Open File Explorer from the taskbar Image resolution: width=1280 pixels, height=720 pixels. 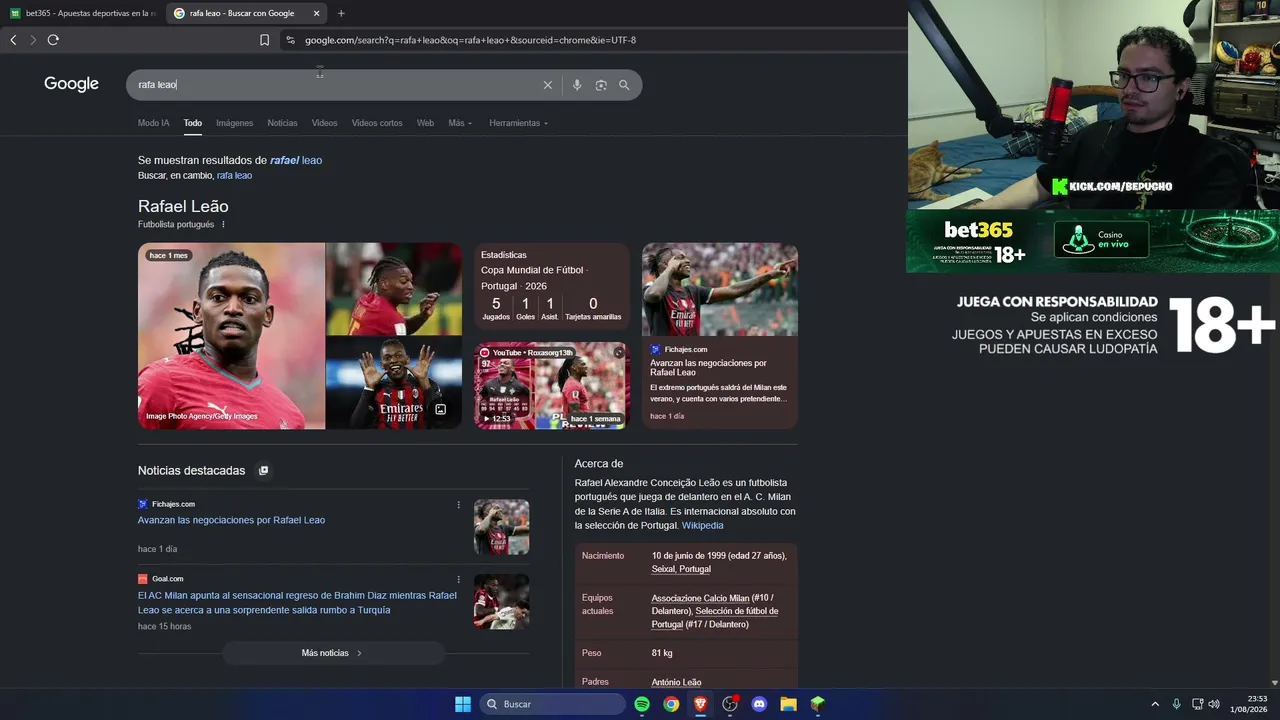coord(788,704)
